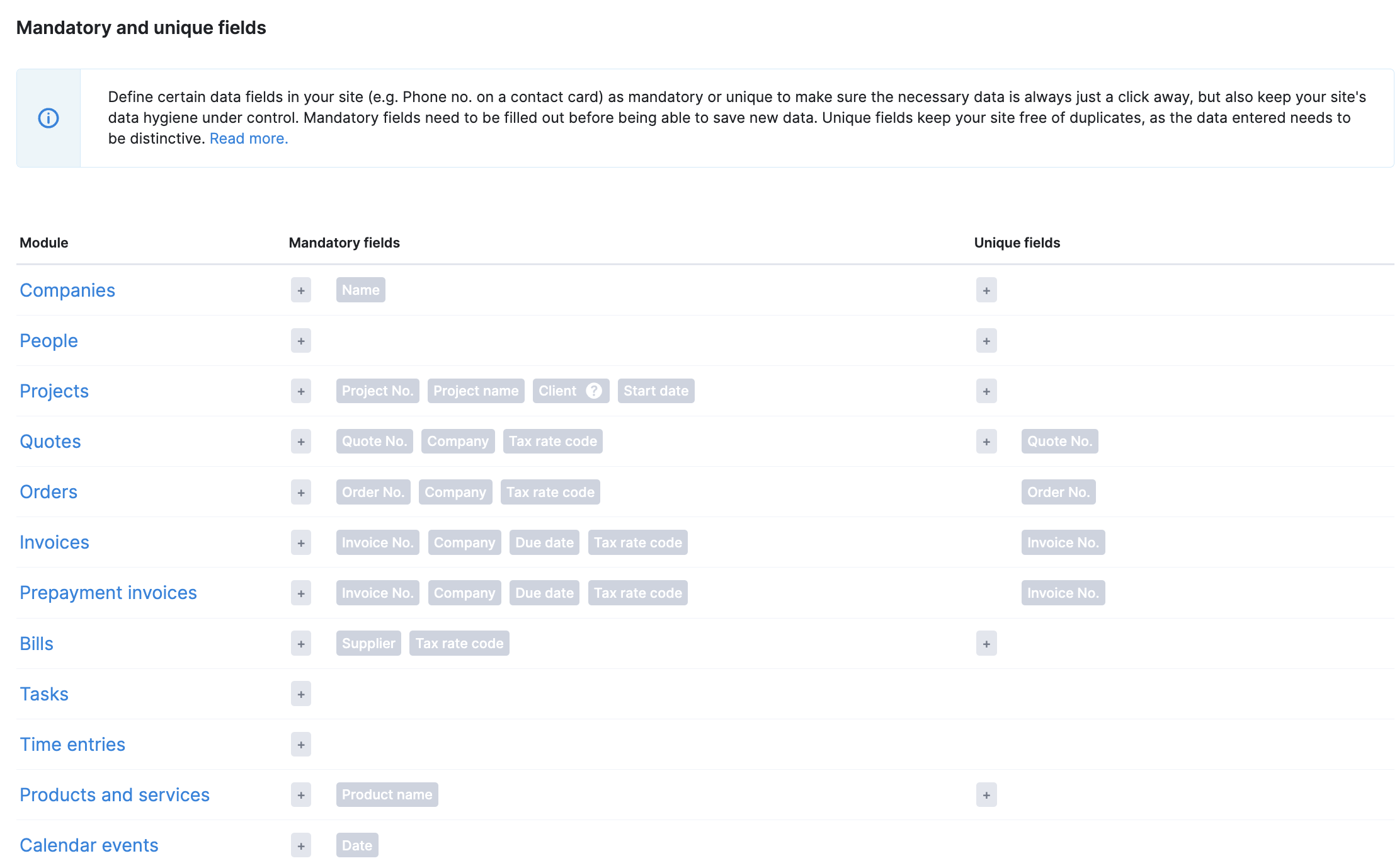Click the help icon on Client tag

point(593,391)
